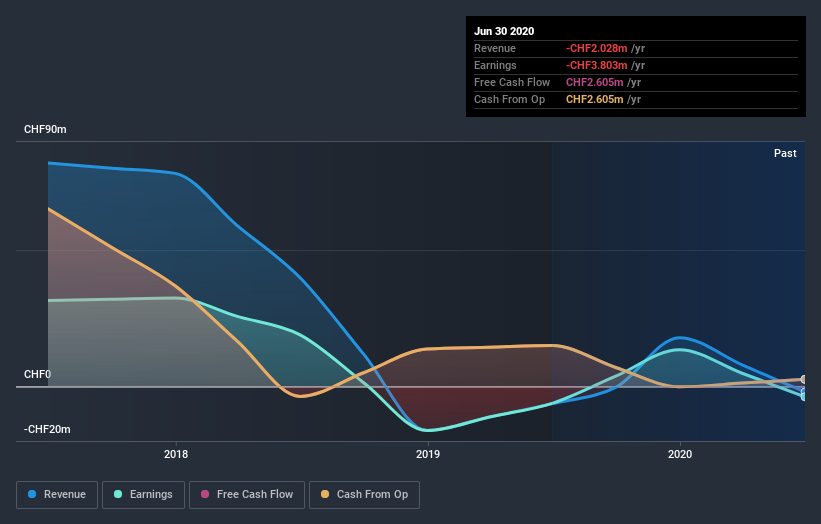Click the blue Revenue legend dot
The width and height of the screenshot is (821, 524).
[32, 494]
